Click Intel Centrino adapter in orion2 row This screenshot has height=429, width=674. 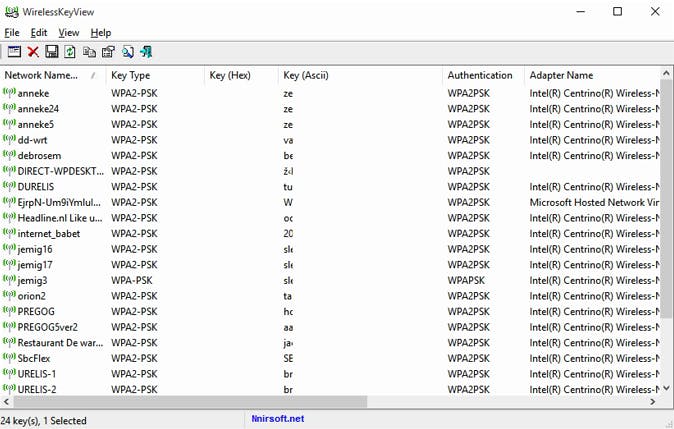pyautogui.click(x=594, y=296)
